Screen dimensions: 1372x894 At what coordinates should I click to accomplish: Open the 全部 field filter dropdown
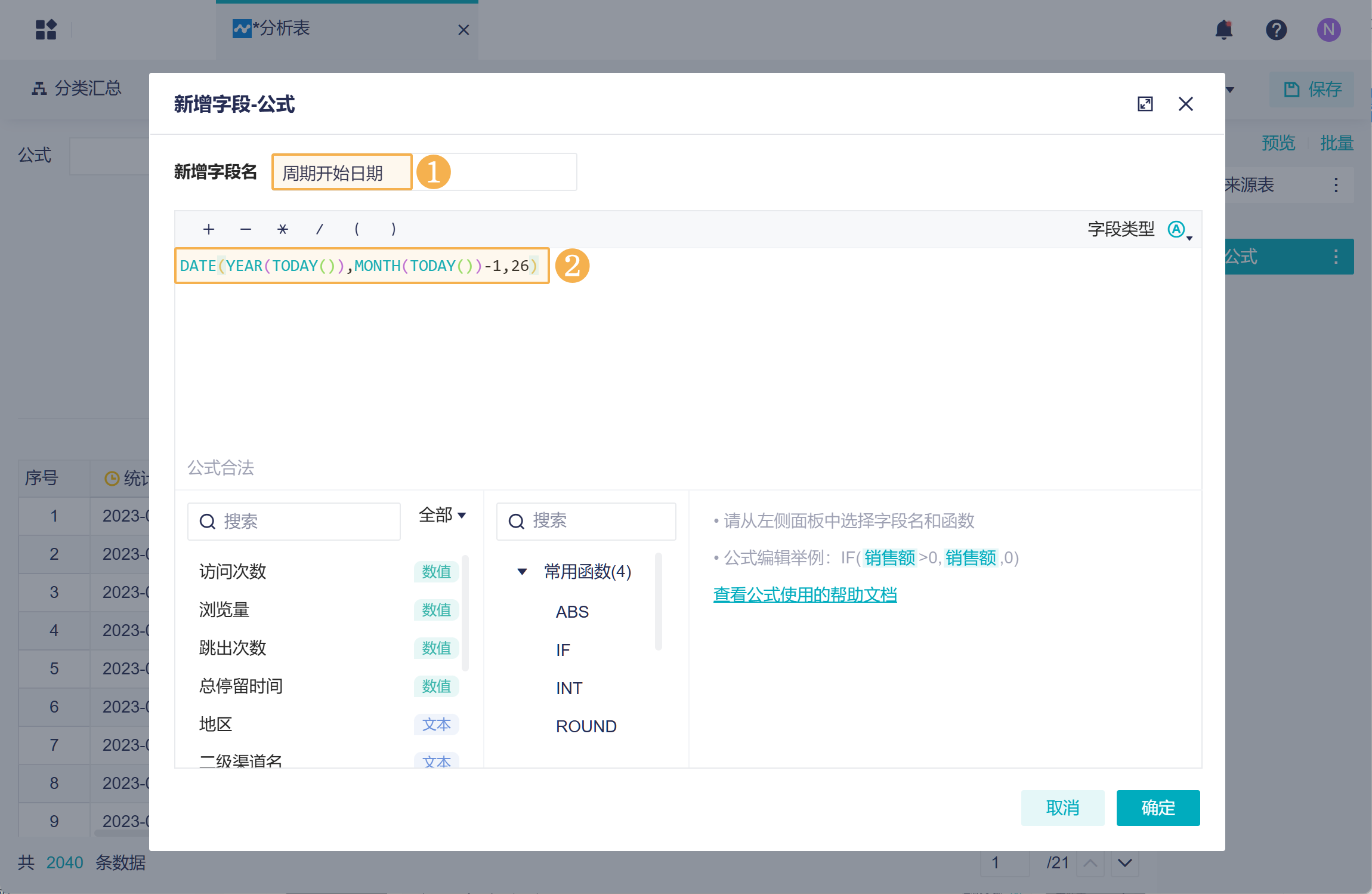[x=442, y=514]
